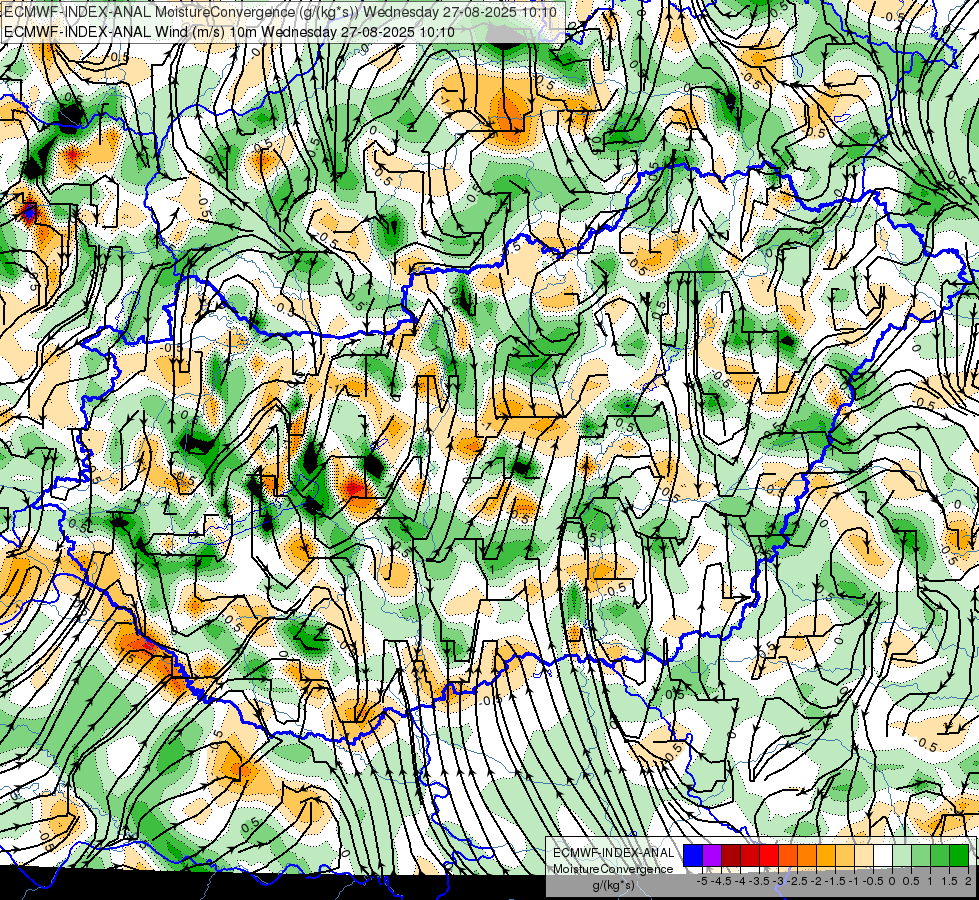Click the -4.5 legend scale value
Image resolution: width=979 pixels, height=900 pixels.
[721, 881]
